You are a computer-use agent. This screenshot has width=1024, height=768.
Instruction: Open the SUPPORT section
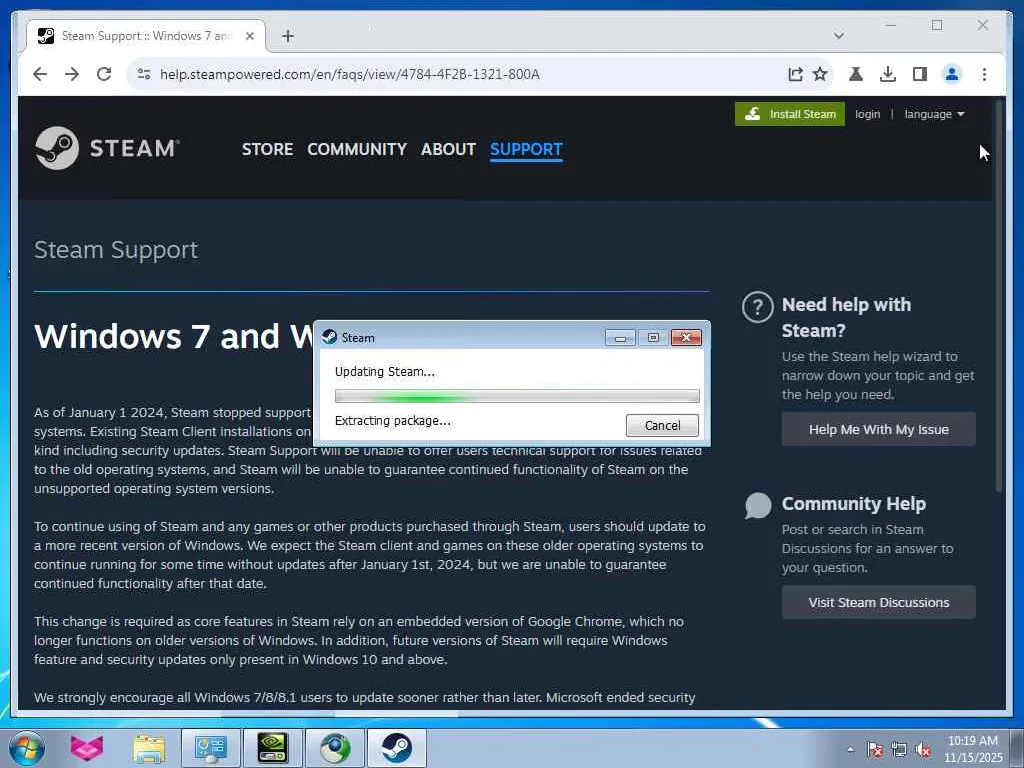pyautogui.click(x=526, y=149)
